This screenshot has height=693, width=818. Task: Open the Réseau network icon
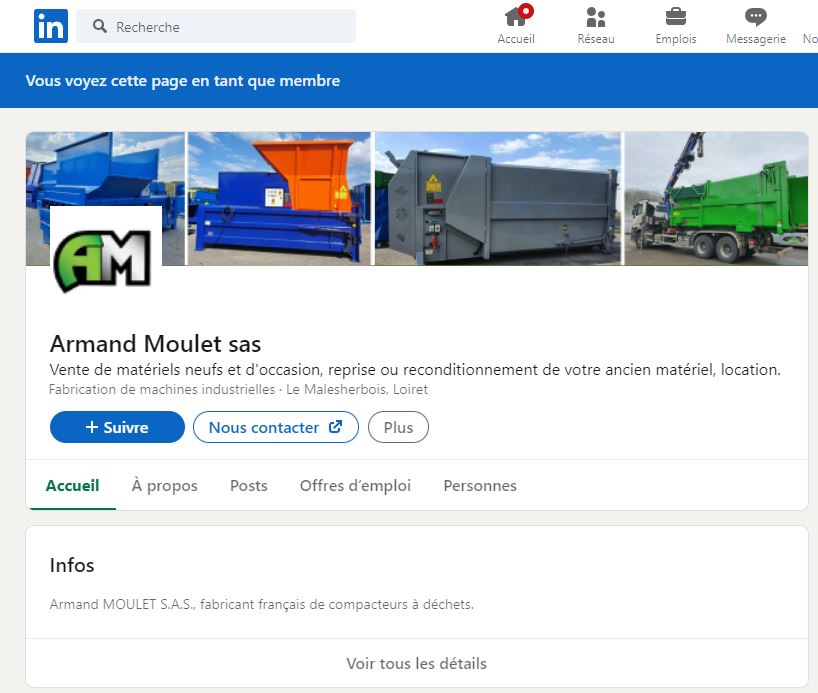pos(596,17)
